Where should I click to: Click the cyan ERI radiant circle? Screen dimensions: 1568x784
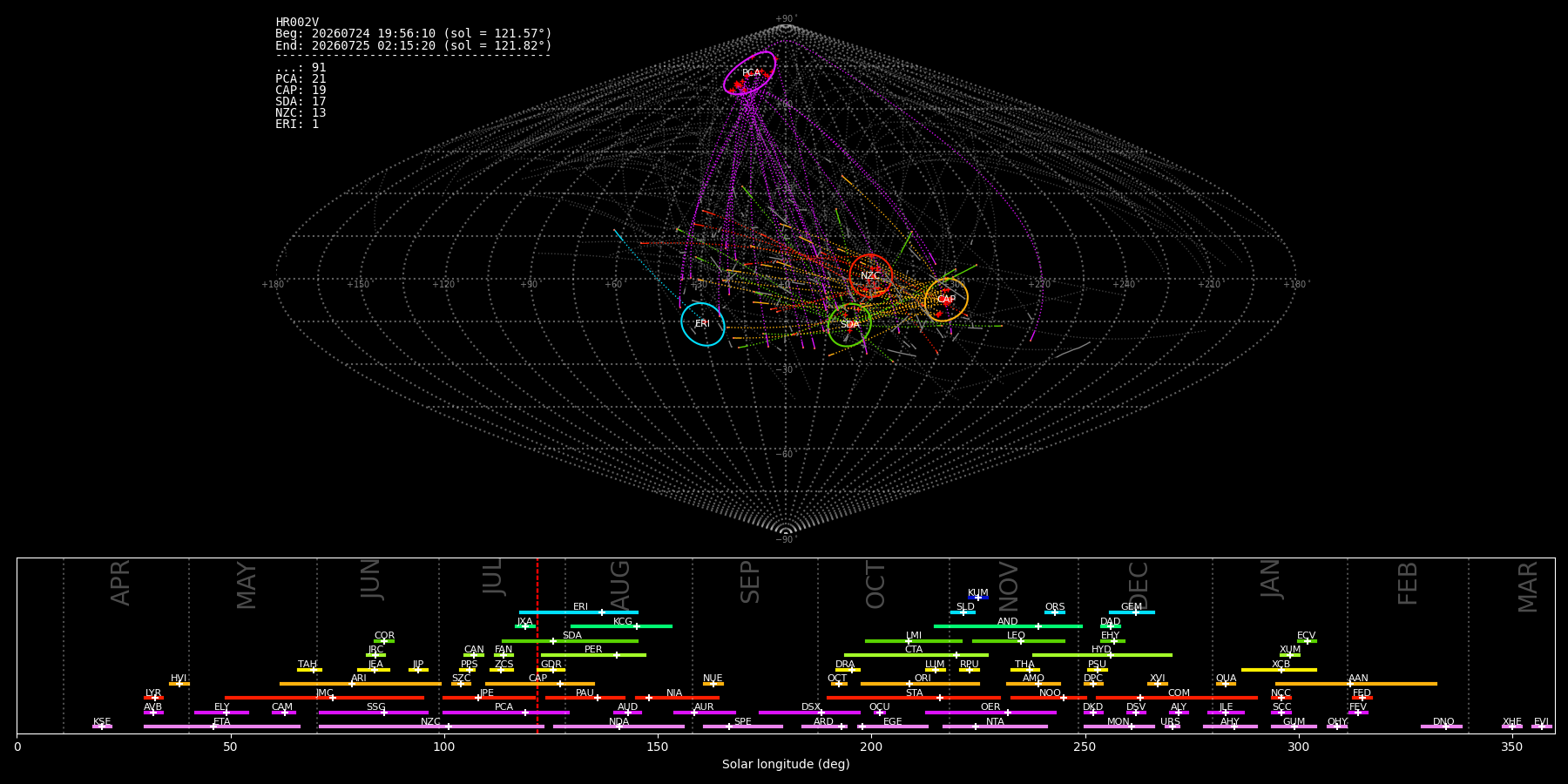[x=702, y=324]
